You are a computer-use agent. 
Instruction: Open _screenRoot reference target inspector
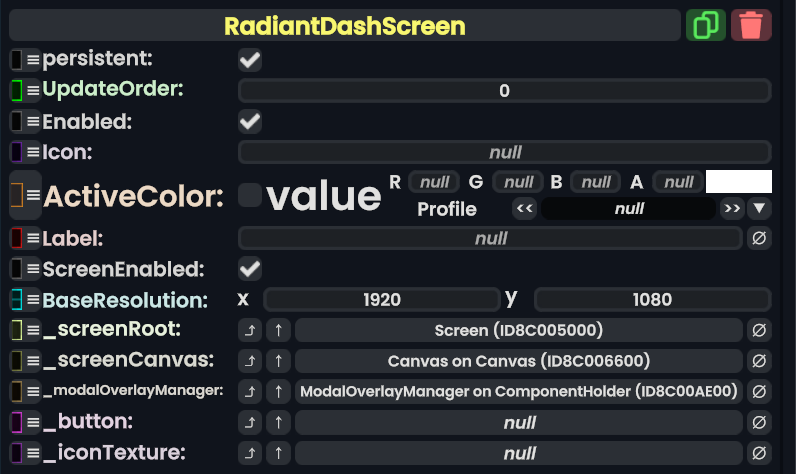(x=250, y=330)
